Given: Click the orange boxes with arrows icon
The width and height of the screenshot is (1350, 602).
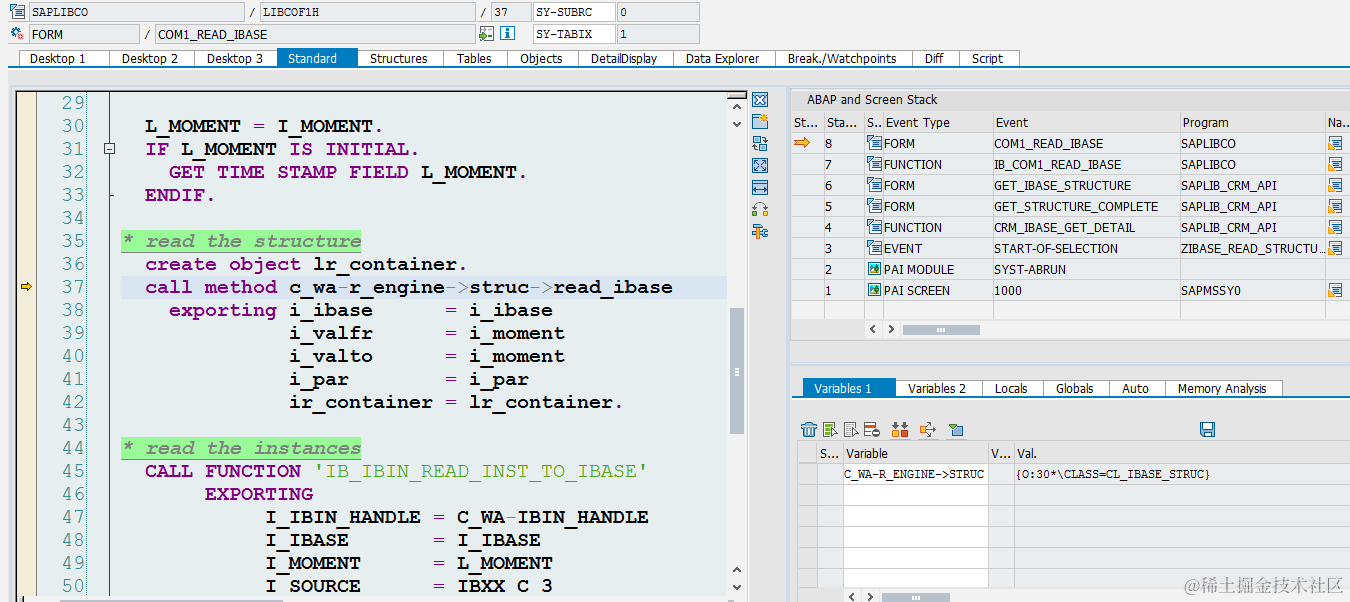Looking at the screenshot, I should (900, 430).
